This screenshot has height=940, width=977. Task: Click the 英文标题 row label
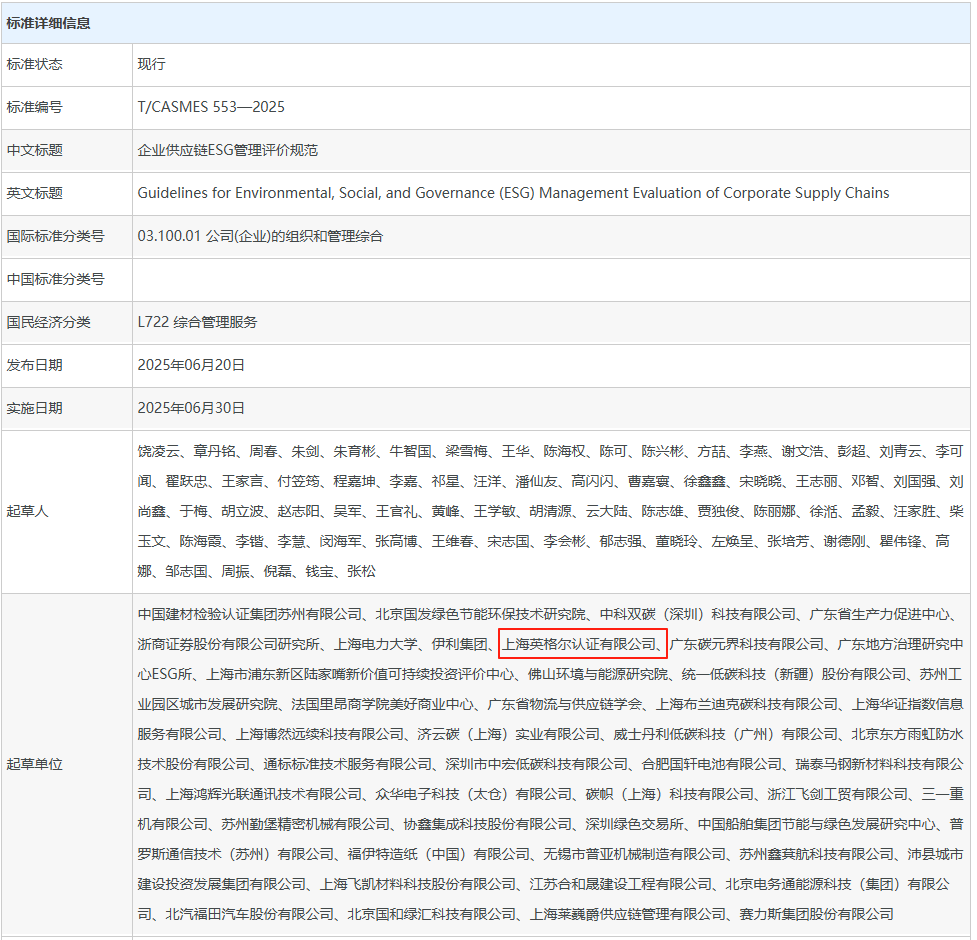[34, 193]
